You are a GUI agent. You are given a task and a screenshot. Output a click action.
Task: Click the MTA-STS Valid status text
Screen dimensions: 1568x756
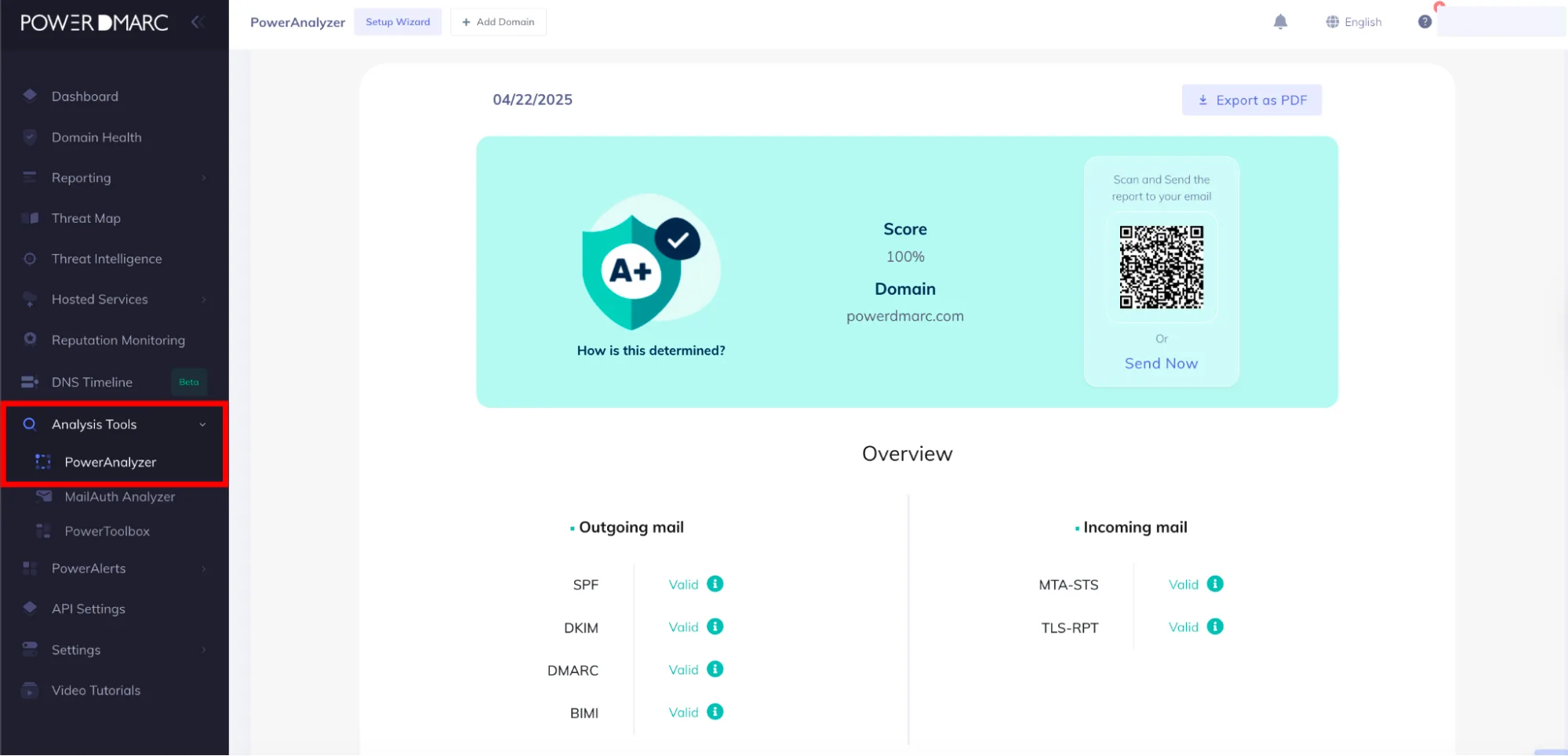coord(1183,584)
